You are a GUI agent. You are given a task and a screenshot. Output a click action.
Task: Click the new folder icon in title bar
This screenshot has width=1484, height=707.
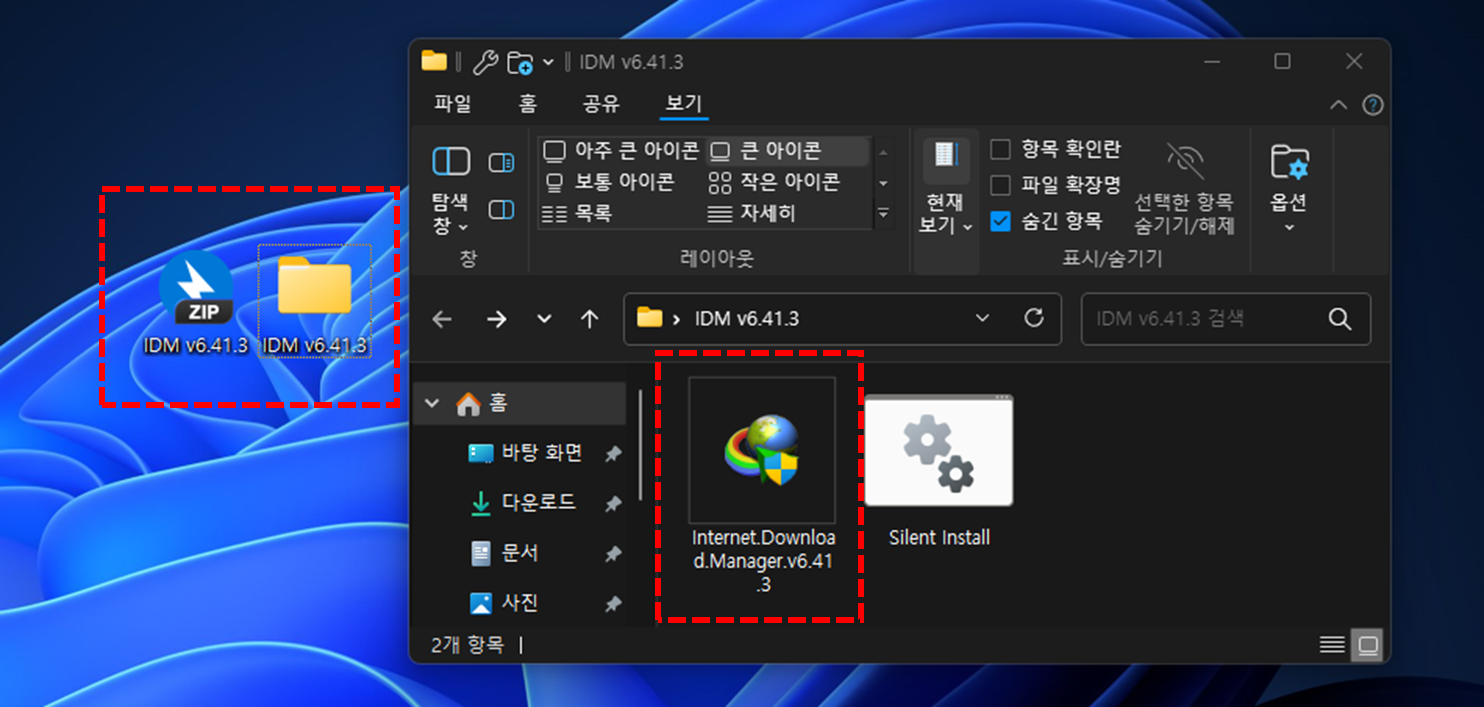520,63
